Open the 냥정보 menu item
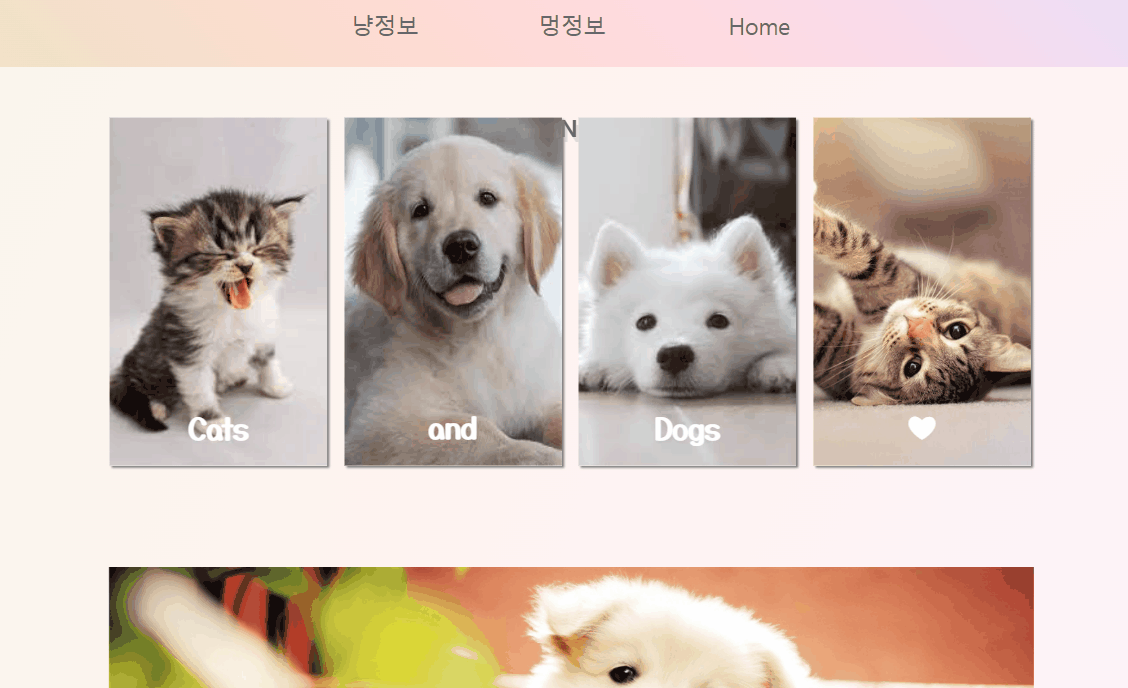This screenshot has width=1128, height=688. [x=386, y=26]
